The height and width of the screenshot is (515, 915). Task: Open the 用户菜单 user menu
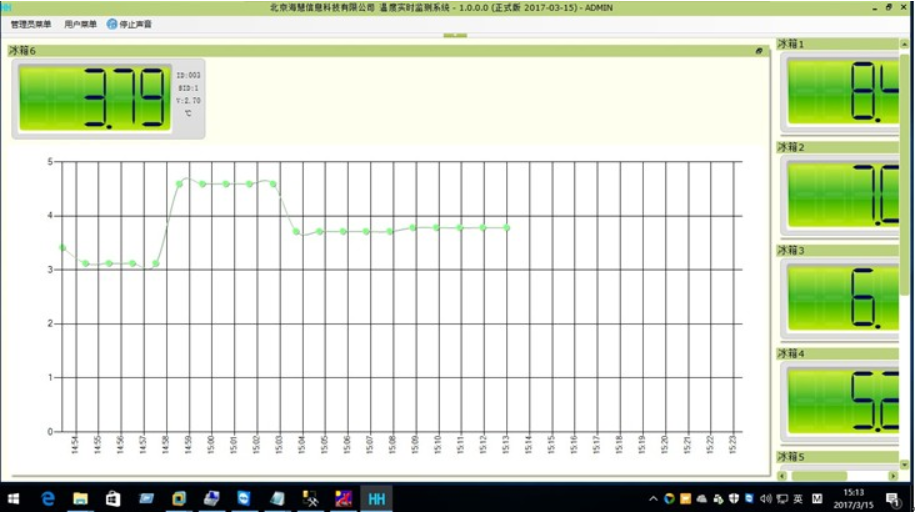[80, 24]
